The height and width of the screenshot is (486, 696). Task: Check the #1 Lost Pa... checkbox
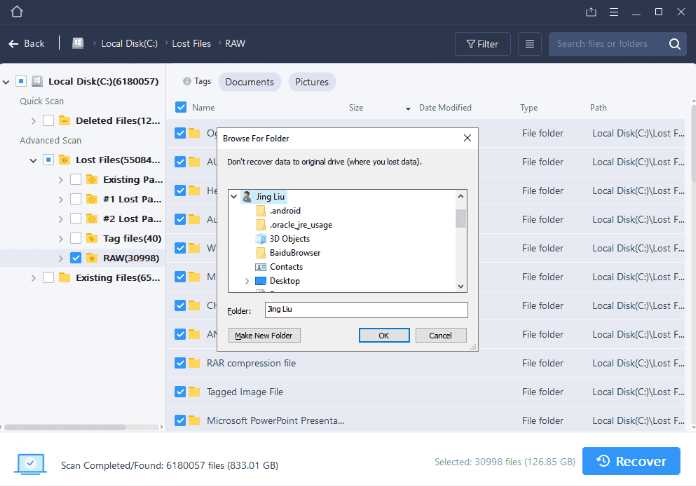pyautogui.click(x=76, y=199)
